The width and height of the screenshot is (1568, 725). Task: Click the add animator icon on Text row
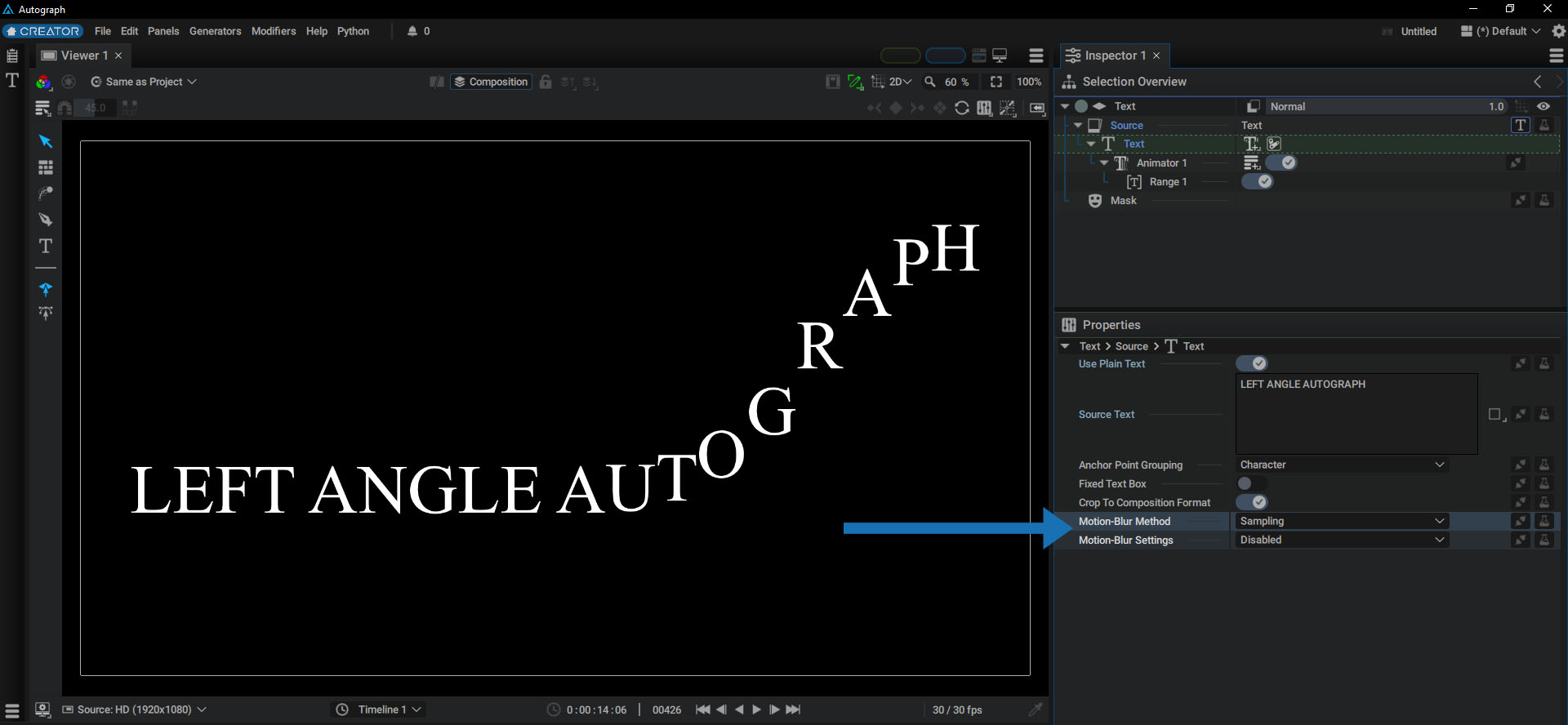pos(1251,144)
